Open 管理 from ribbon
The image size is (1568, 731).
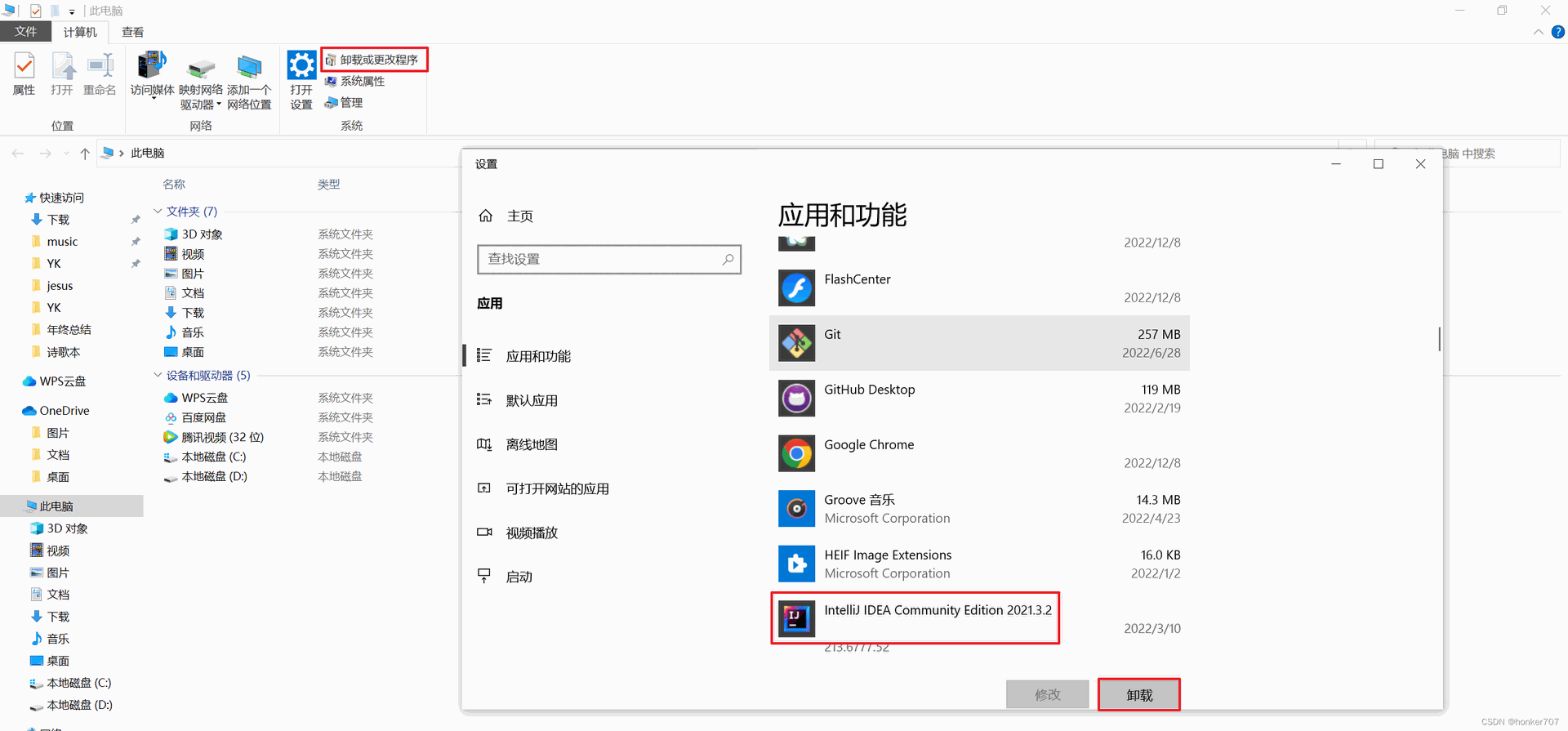(344, 102)
